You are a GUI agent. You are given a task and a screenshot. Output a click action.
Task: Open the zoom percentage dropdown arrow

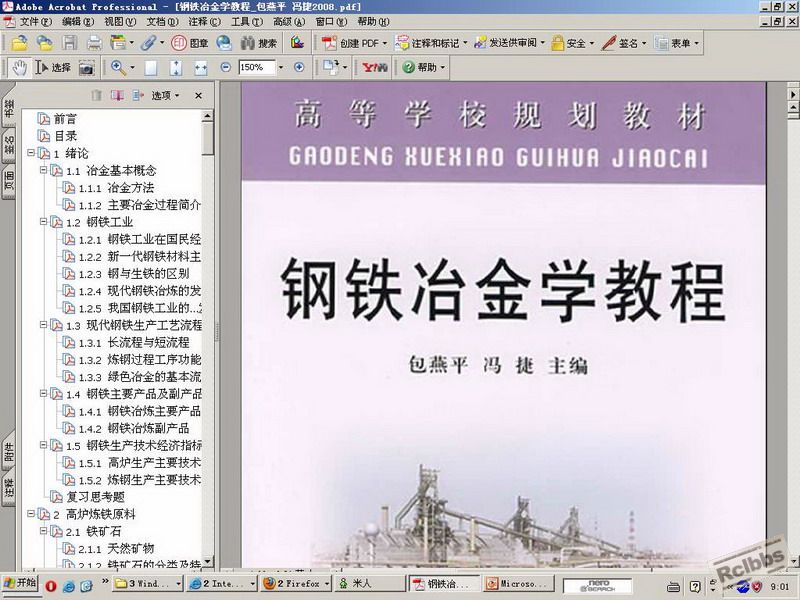(281, 68)
